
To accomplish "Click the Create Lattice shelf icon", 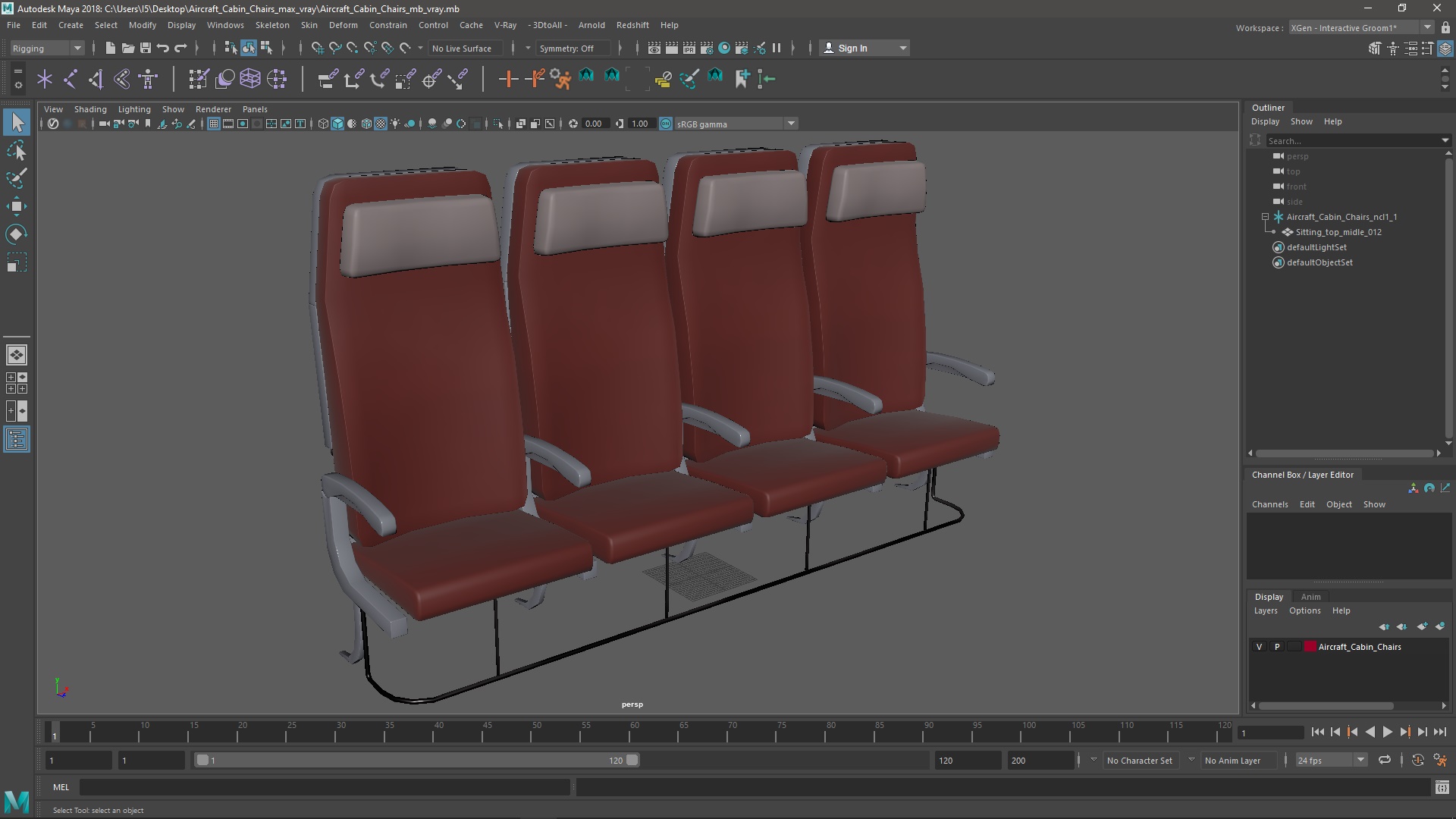I will (x=250, y=79).
